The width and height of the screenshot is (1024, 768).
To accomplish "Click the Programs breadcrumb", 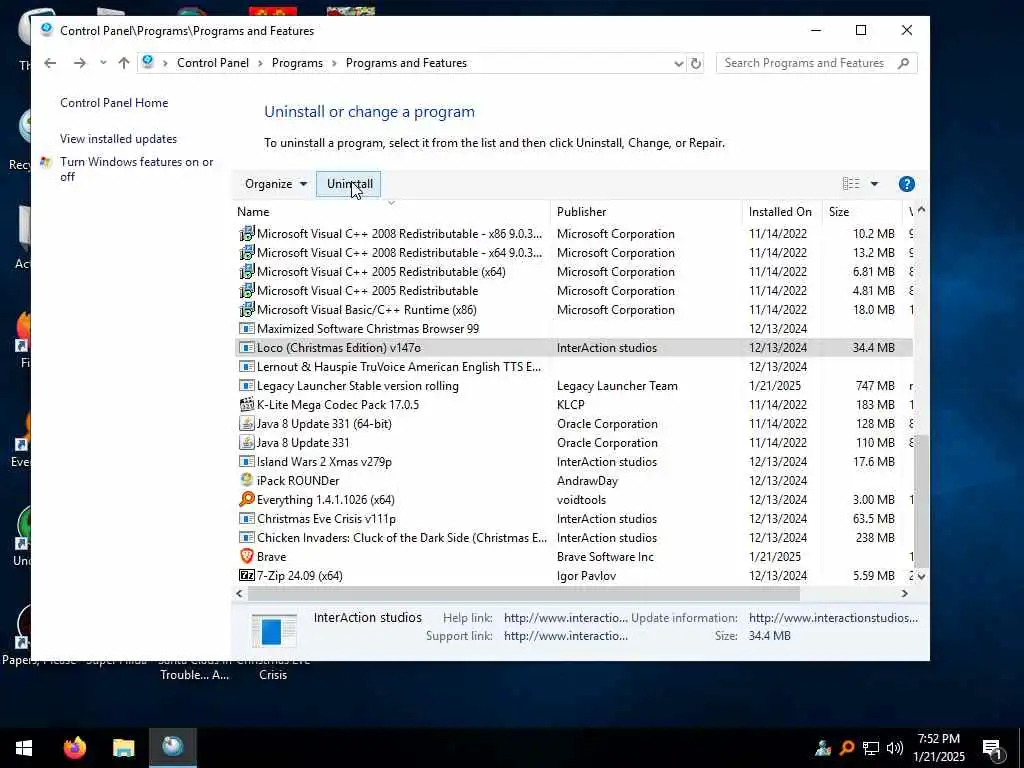I will click(297, 63).
